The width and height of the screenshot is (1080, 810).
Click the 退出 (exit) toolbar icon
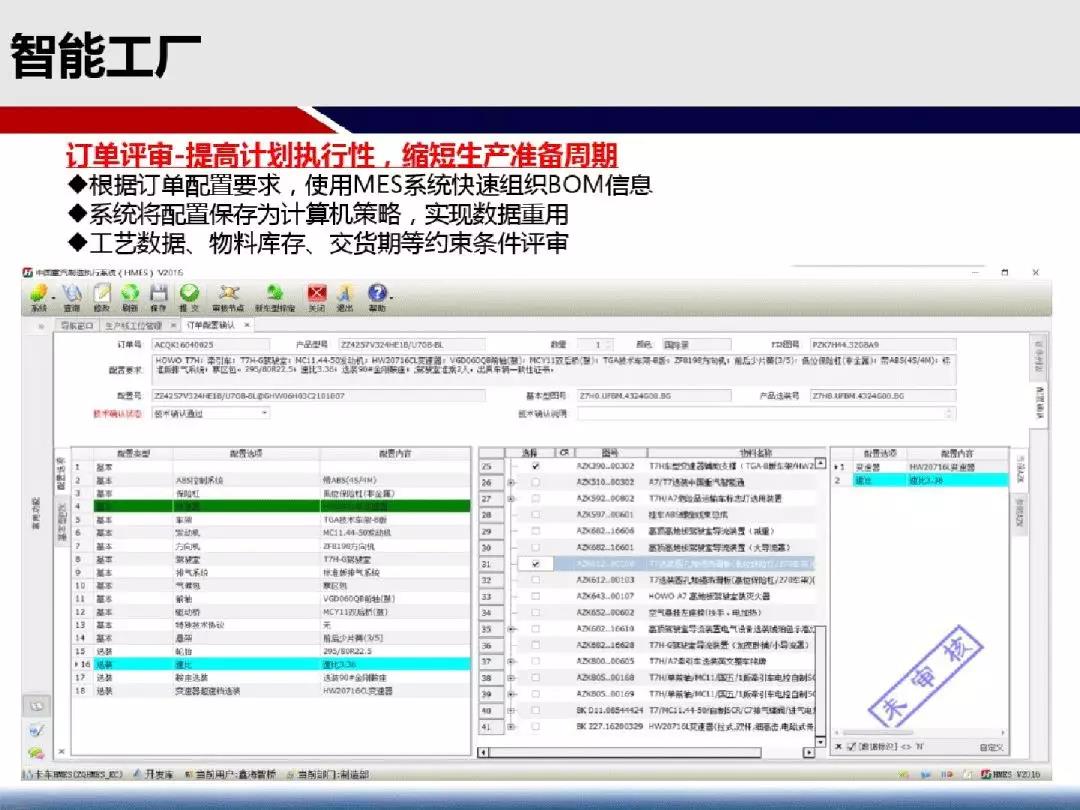(x=345, y=293)
